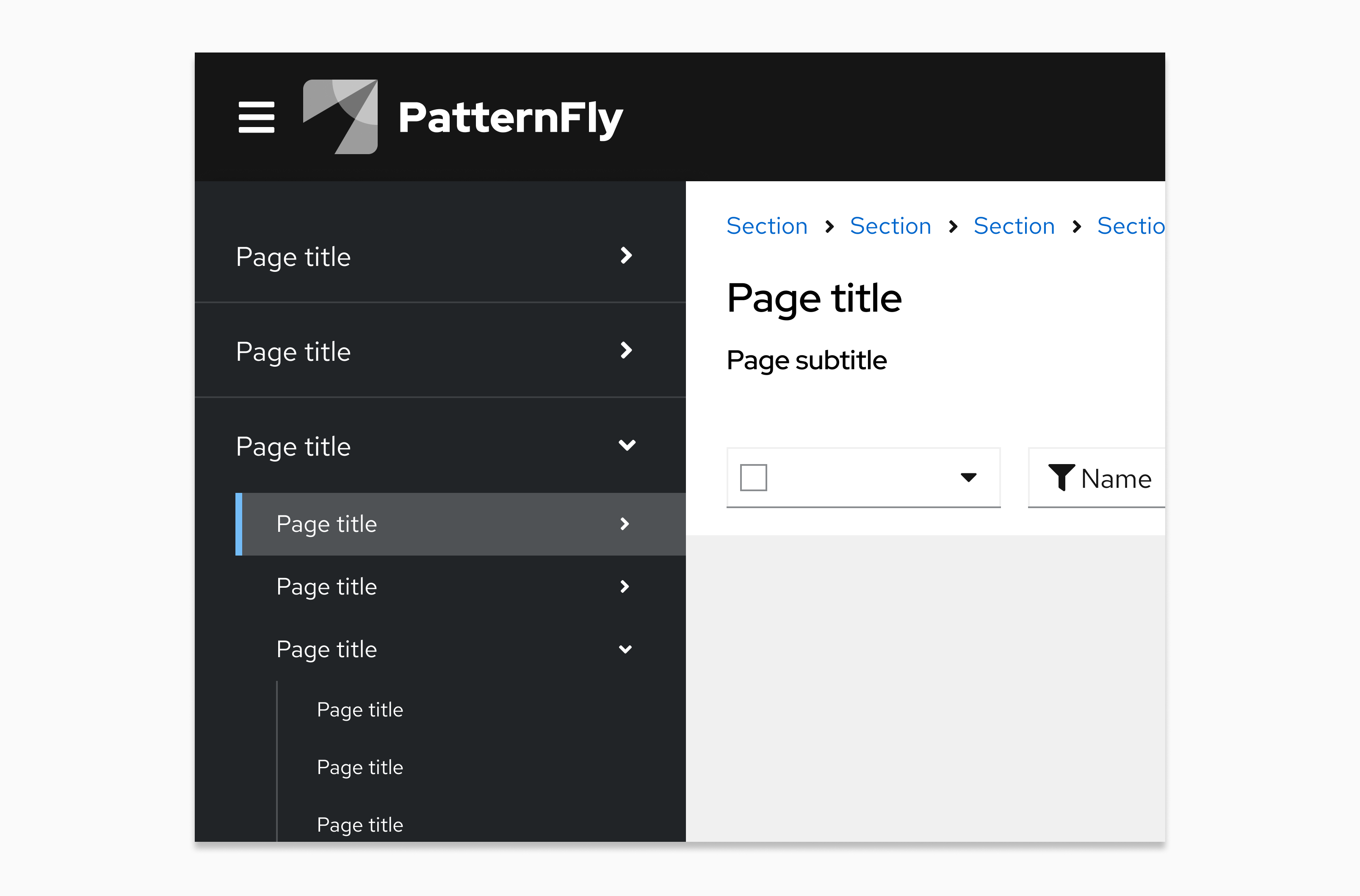Open the first Section breadcrumb link
Image resolution: width=1360 pixels, height=896 pixels.
(x=767, y=226)
